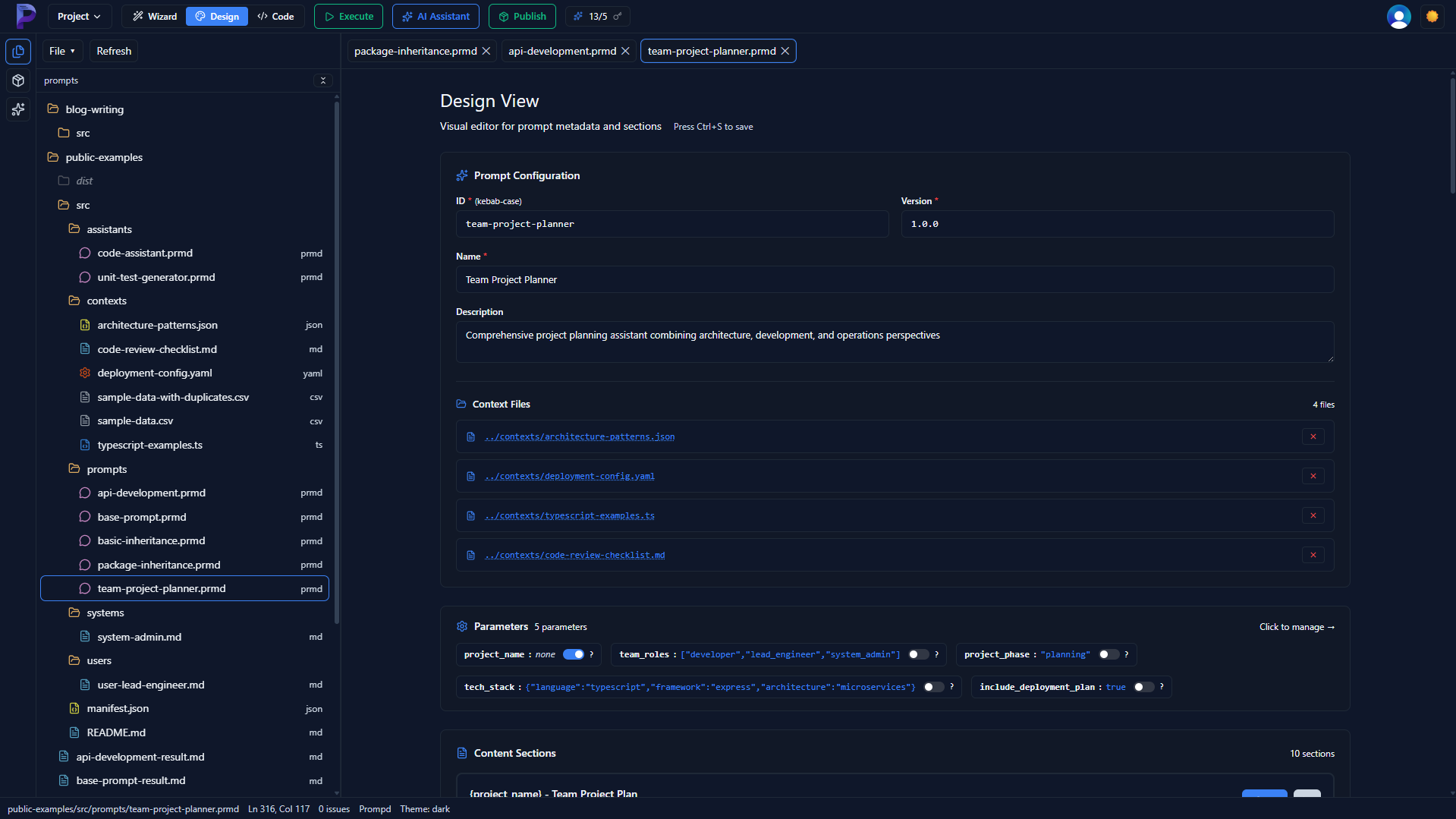Open the user avatar menu top-right

click(x=1398, y=16)
